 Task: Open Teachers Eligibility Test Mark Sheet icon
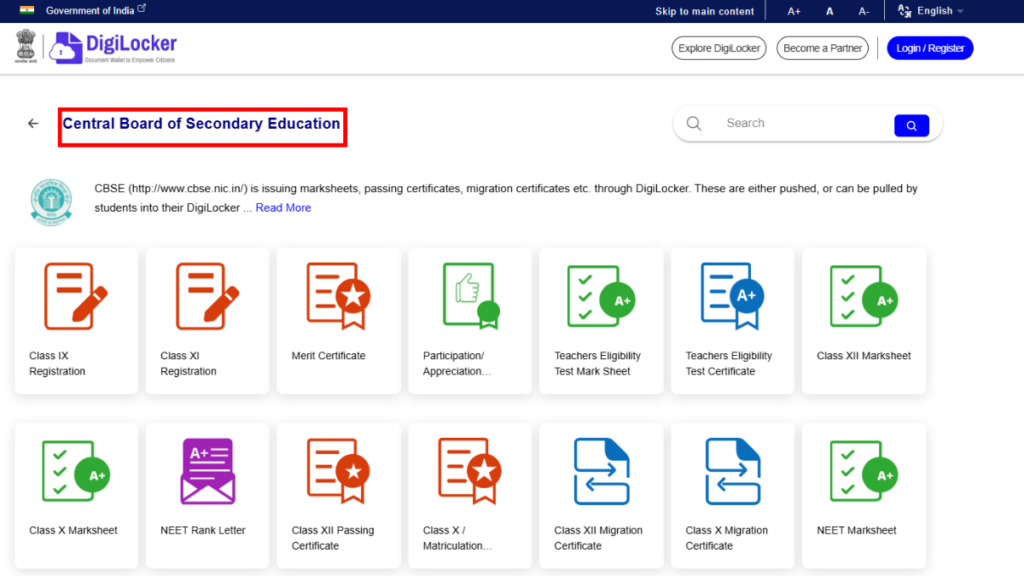pos(601,296)
